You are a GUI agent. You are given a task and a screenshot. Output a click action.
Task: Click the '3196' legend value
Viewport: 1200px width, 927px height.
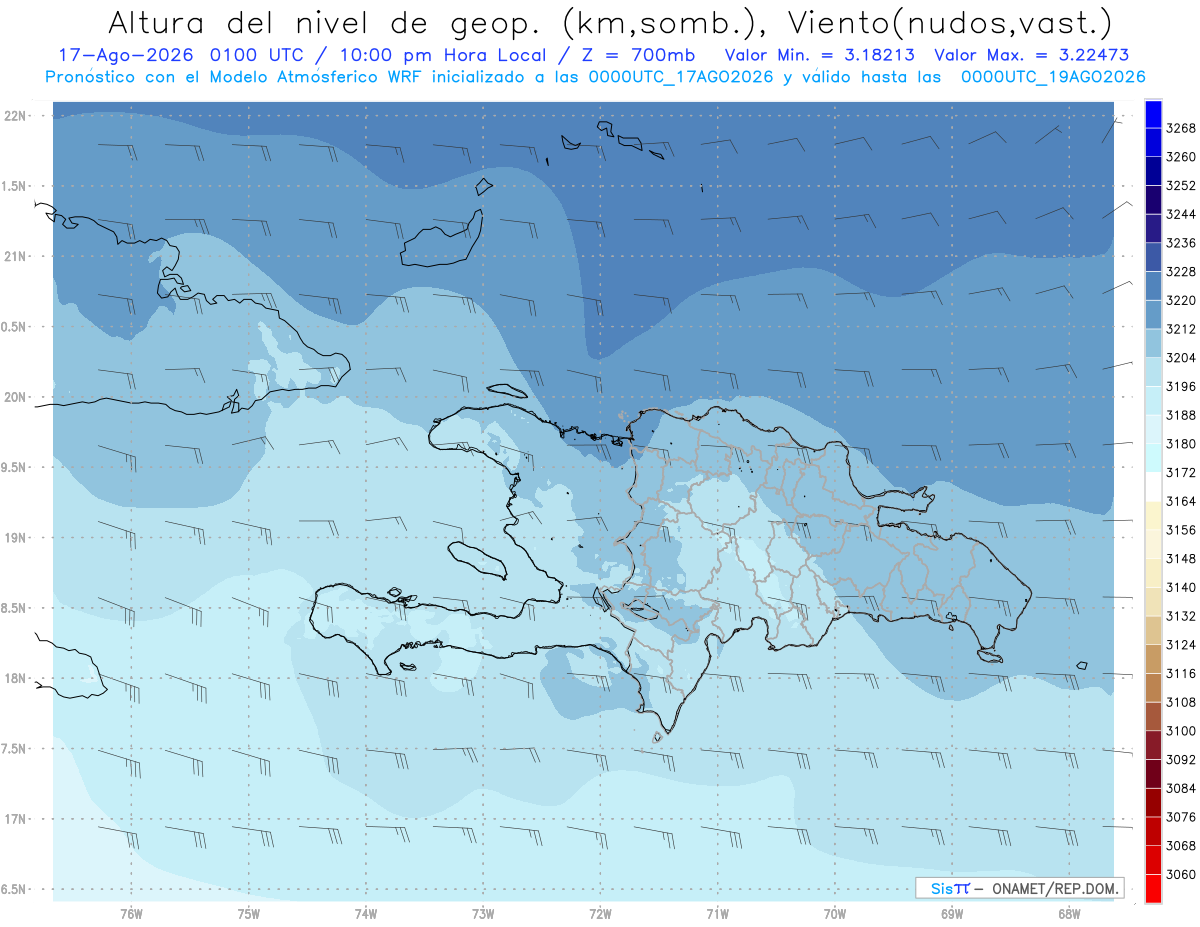coord(1181,386)
